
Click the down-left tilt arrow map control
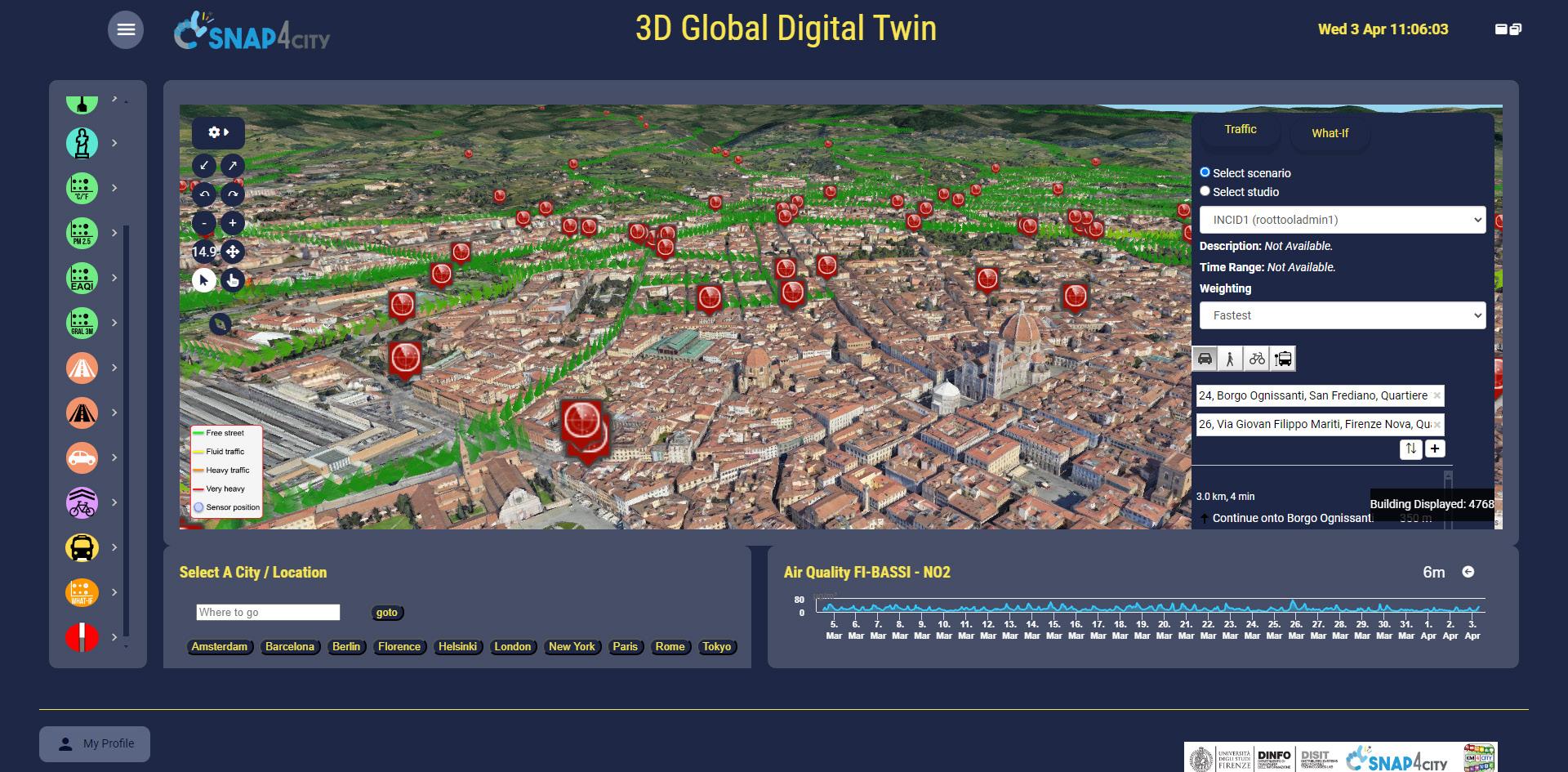pyautogui.click(x=204, y=166)
